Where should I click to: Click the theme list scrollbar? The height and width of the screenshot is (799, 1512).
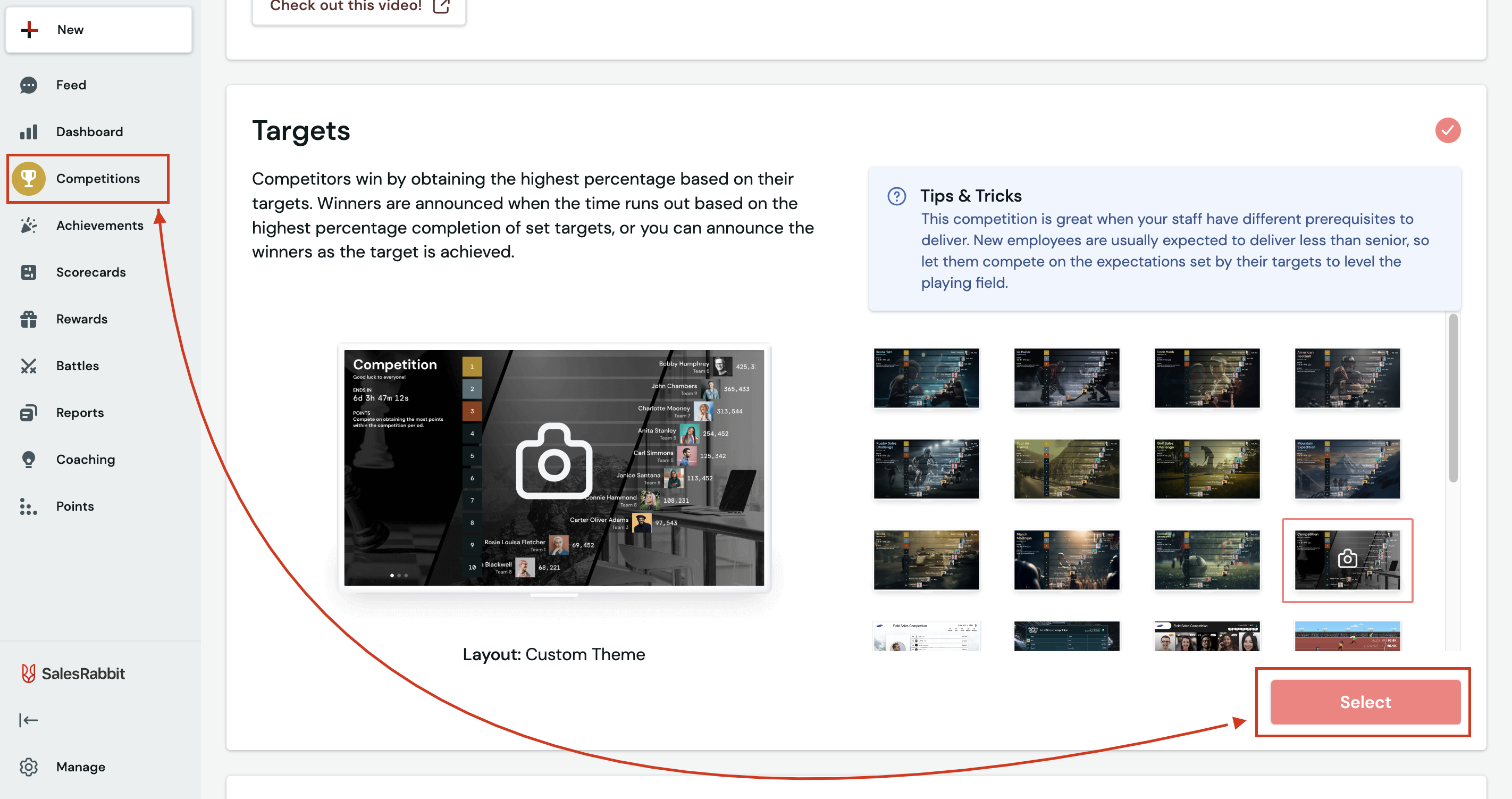click(1452, 398)
